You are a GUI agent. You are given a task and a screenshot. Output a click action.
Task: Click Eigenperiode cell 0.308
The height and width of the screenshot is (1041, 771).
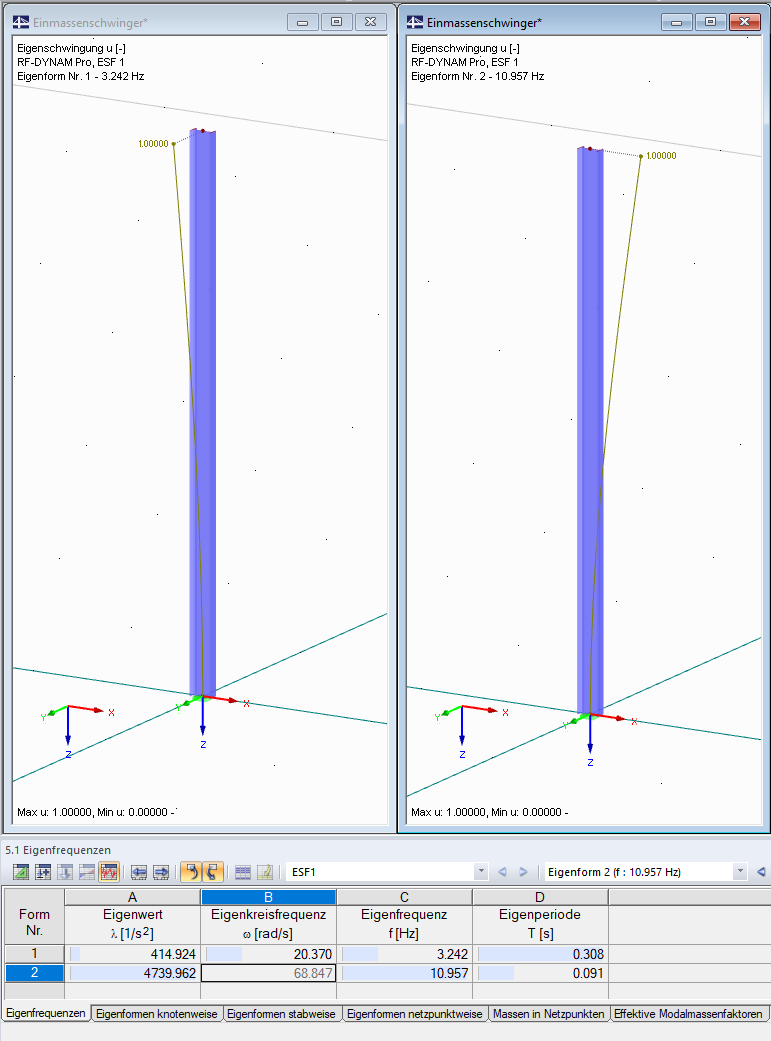540,954
